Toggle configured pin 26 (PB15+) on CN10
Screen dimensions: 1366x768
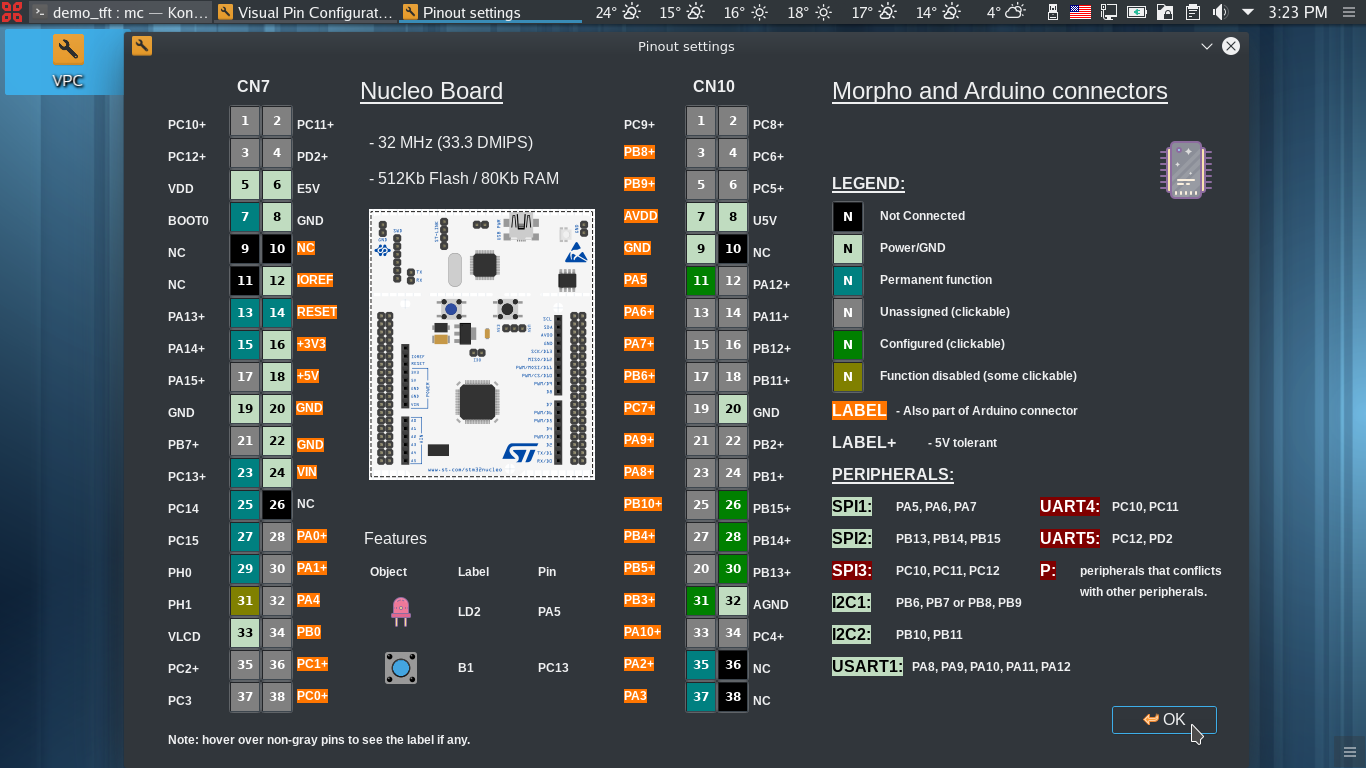tap(733, 505)
